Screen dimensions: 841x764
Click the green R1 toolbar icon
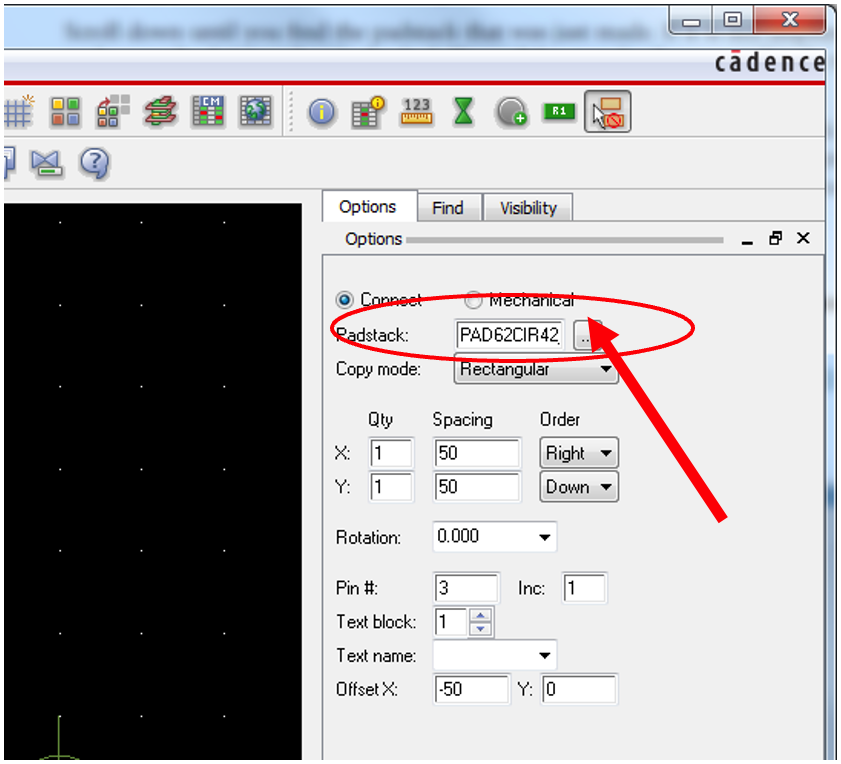[x=559, y=112]
